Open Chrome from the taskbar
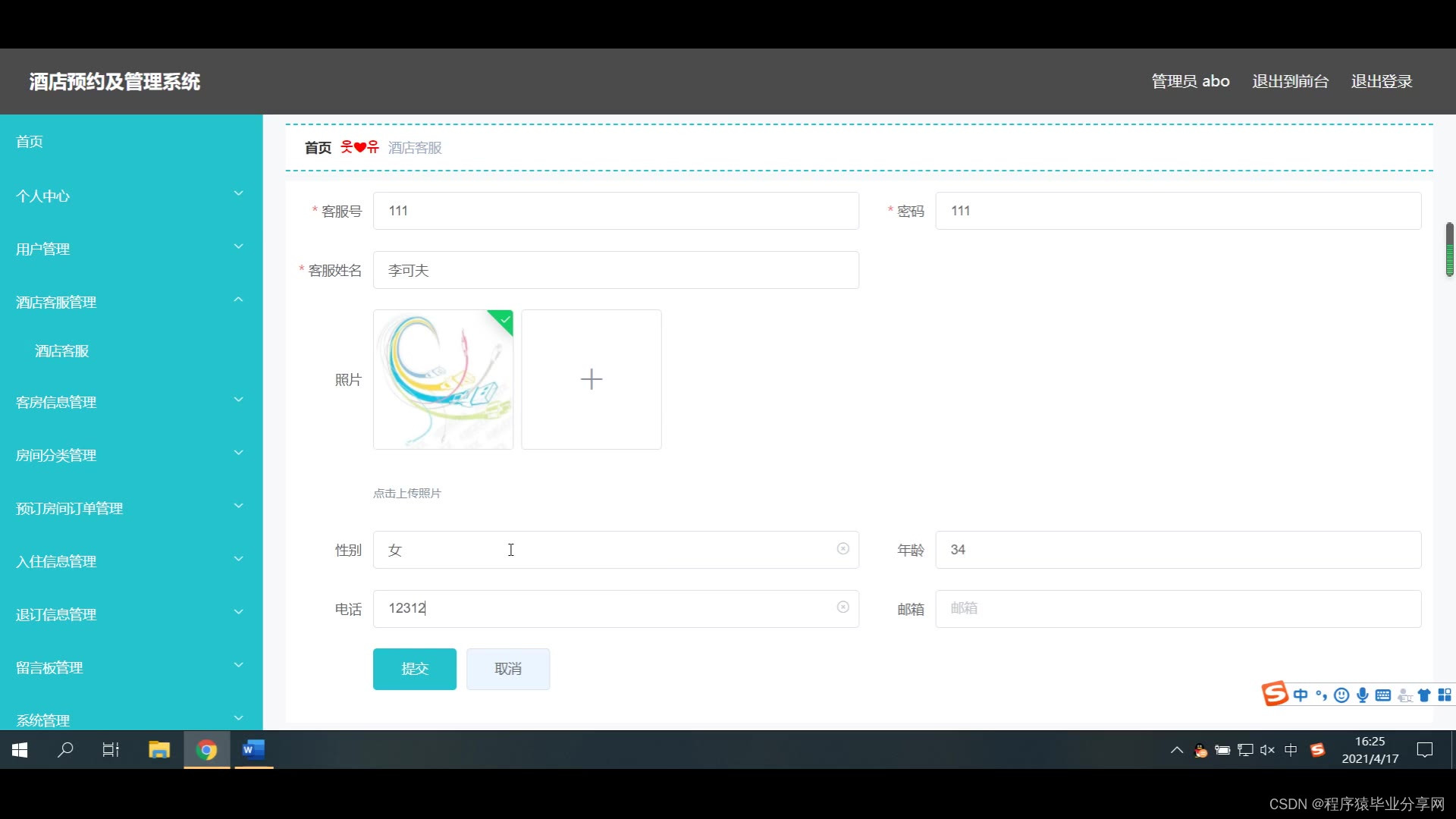The width and height of the screenshot is (1456, 819). [206, 750]
